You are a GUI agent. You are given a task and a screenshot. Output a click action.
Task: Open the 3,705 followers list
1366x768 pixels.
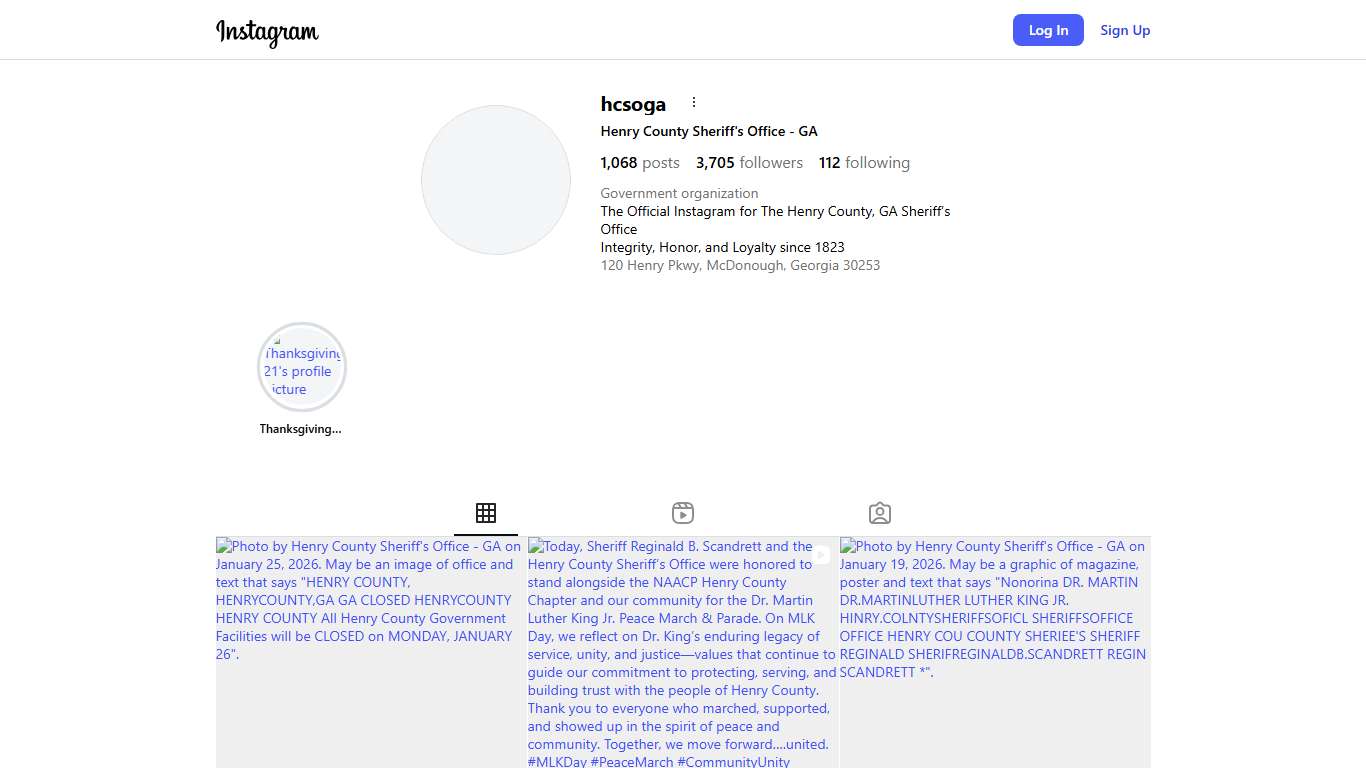(749, 163)
